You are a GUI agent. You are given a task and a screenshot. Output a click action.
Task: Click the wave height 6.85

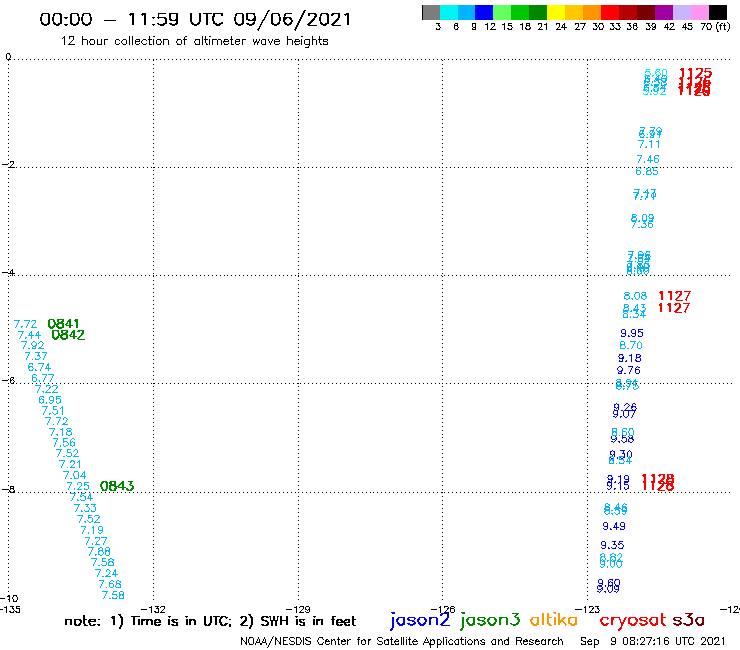point(647,171)
